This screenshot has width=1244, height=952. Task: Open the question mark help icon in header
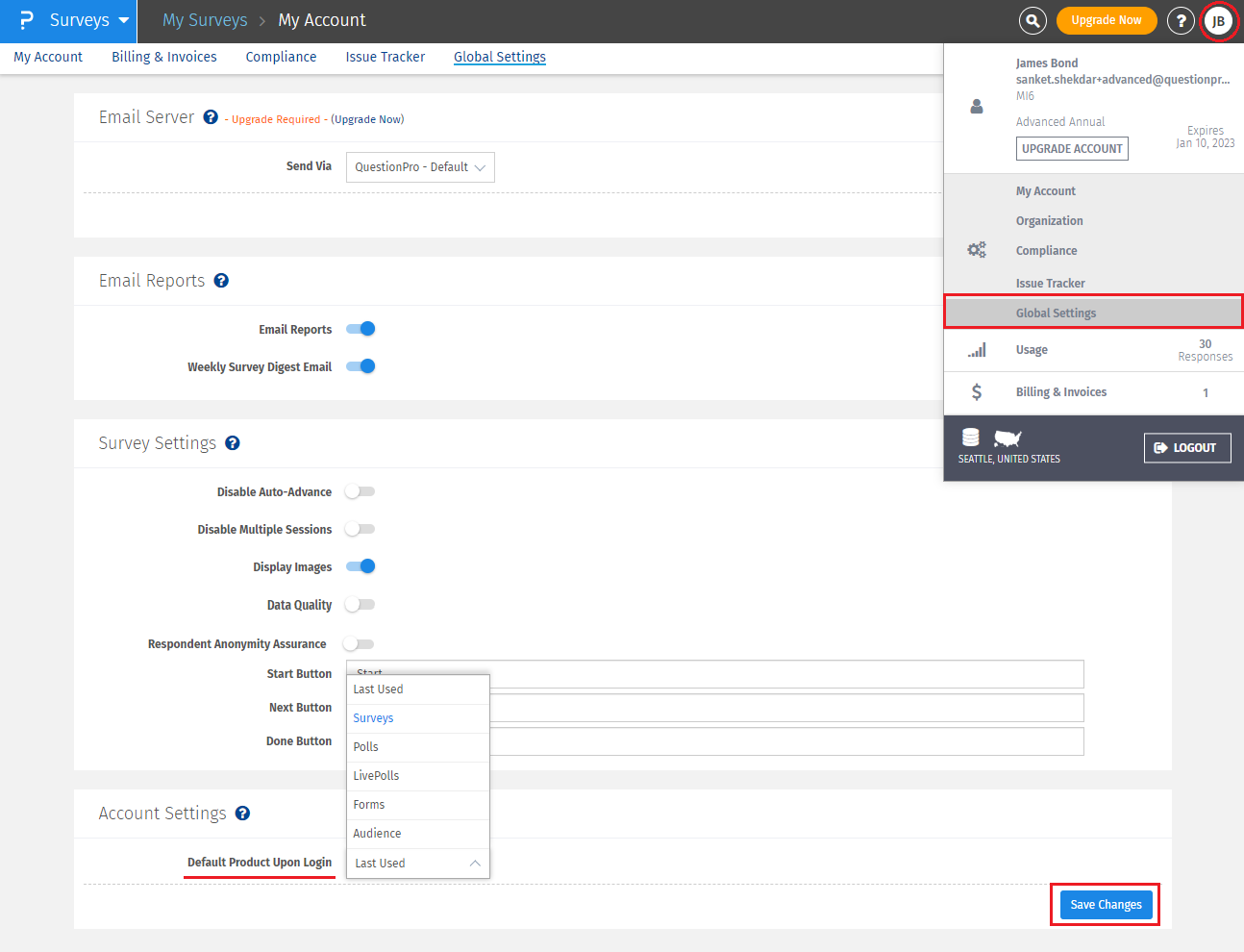tap(1181, 20)
